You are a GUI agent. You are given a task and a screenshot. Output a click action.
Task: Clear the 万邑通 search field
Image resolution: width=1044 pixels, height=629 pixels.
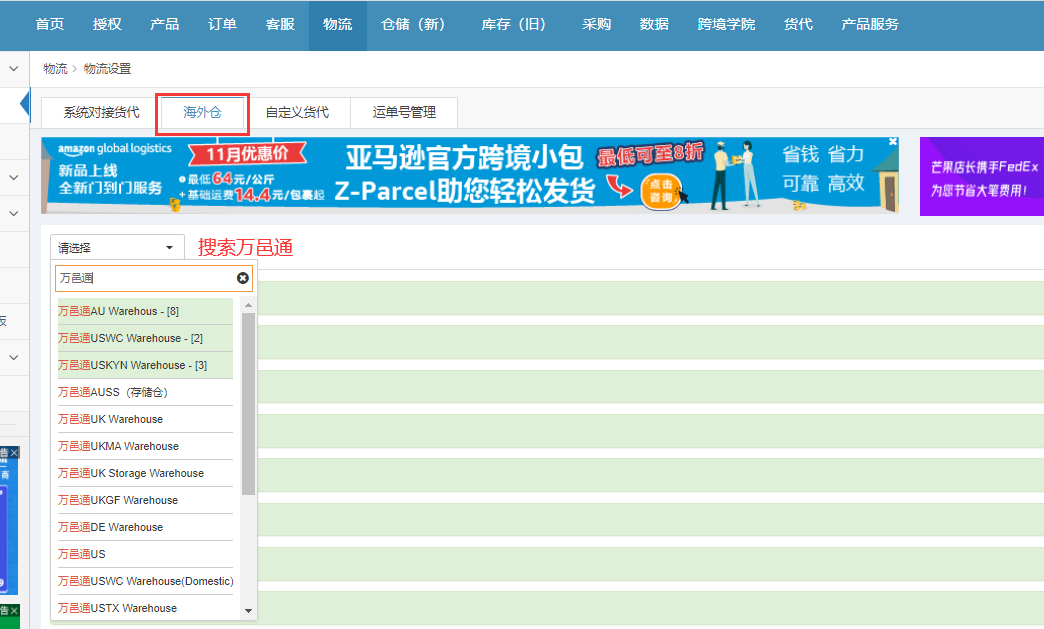[x=243, y=278]
